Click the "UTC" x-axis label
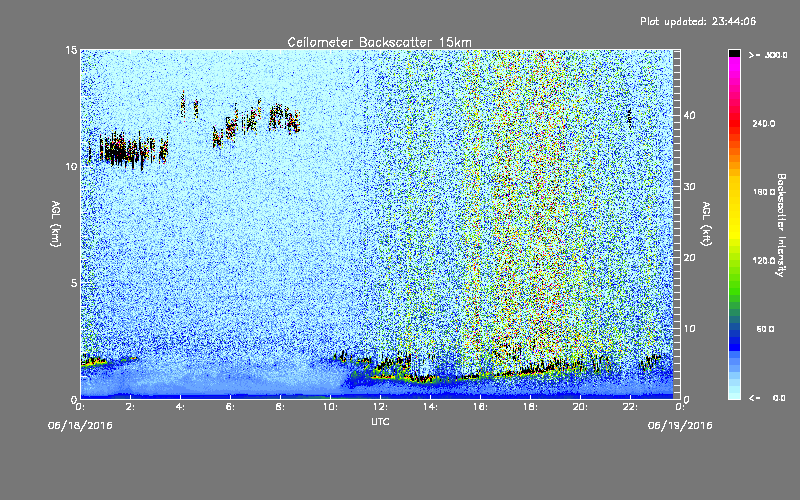 [380, 421]
